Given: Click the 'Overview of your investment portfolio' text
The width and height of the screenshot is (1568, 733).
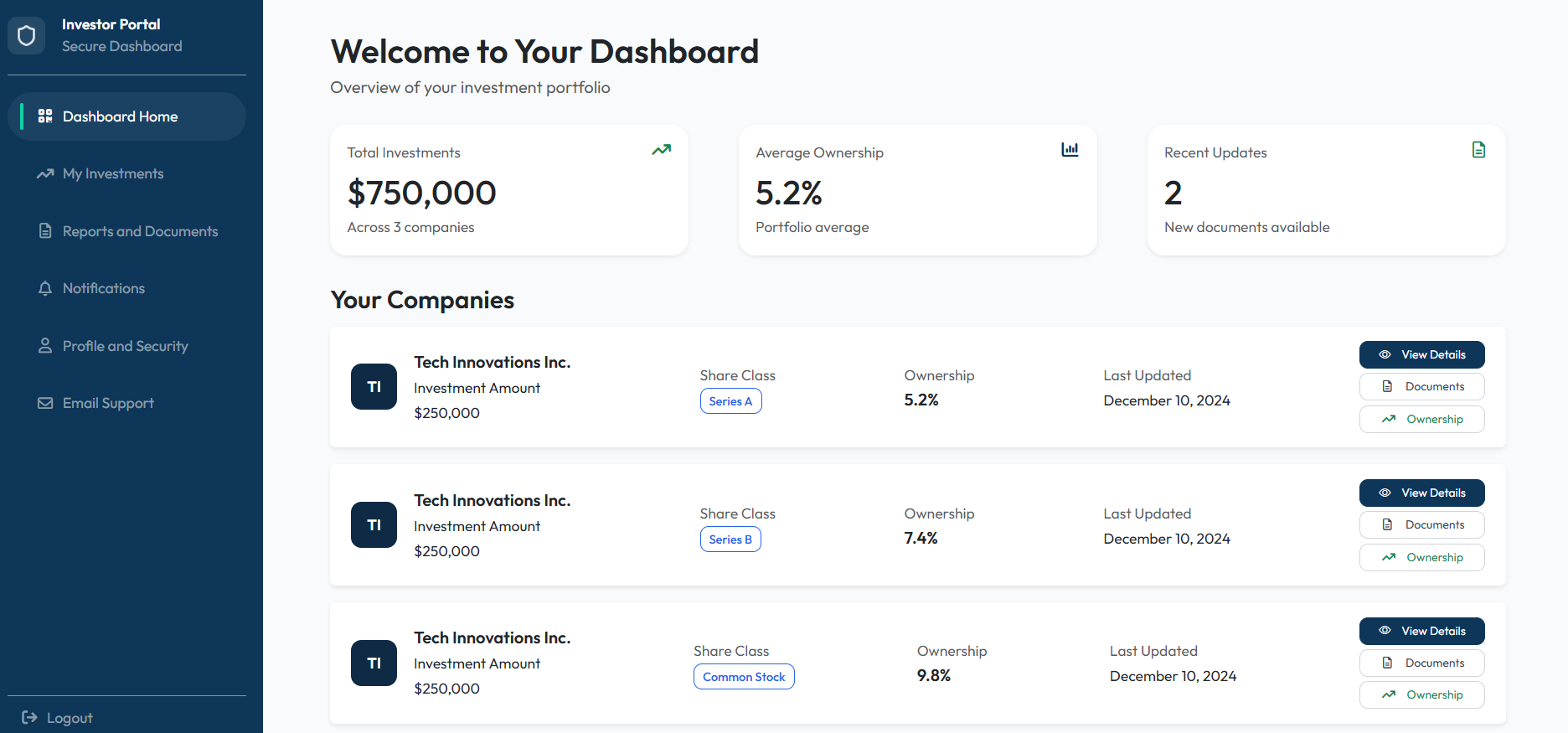Looking at the screenshot, I should point(470,88).
